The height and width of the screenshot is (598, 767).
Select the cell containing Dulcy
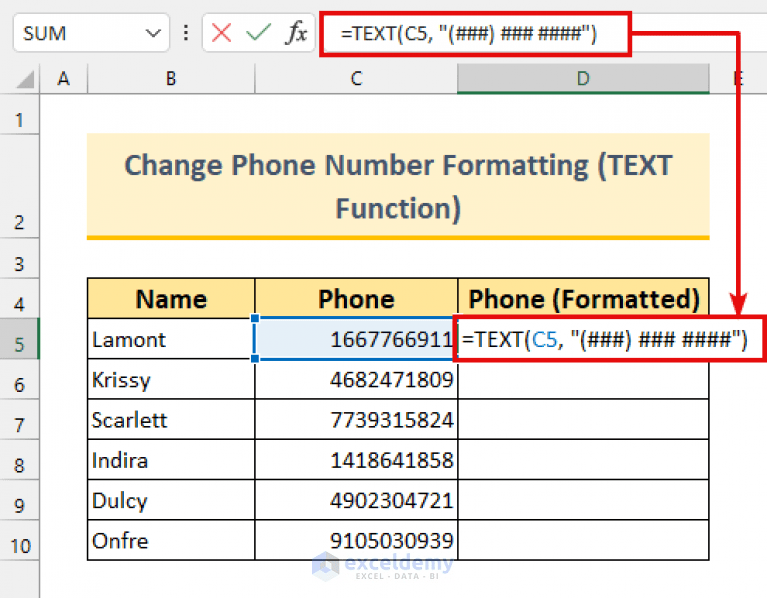171,499
